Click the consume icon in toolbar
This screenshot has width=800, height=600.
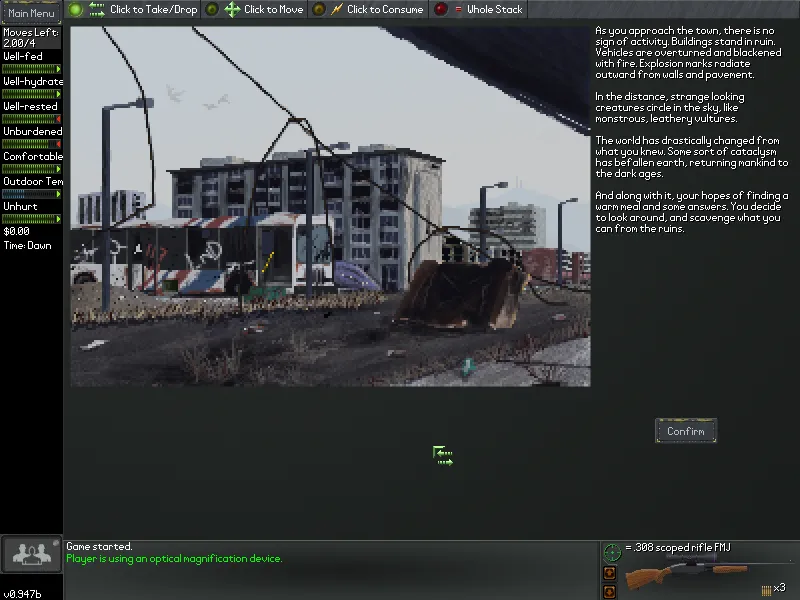[337, 9]
